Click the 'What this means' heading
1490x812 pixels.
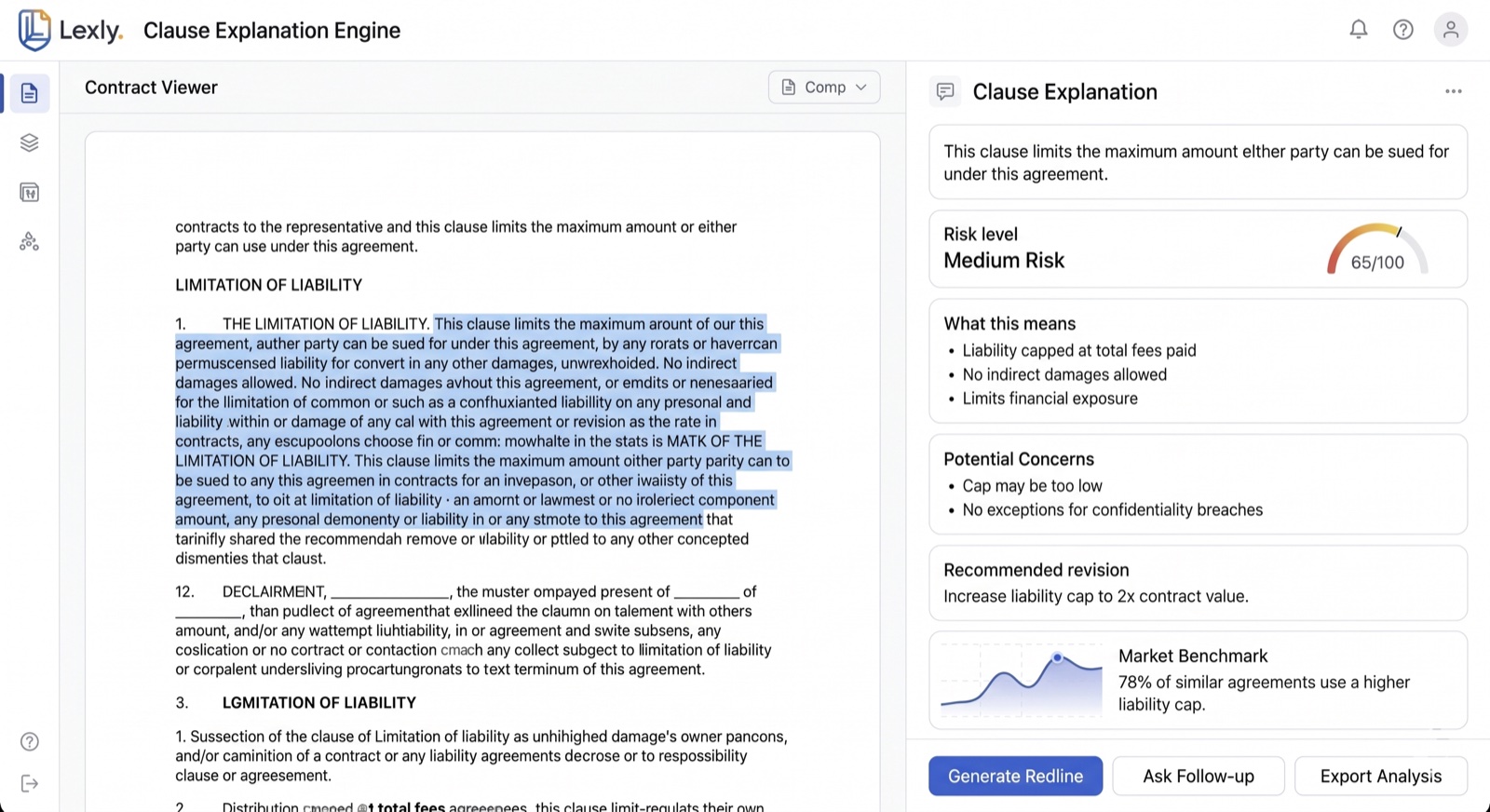1009,324
